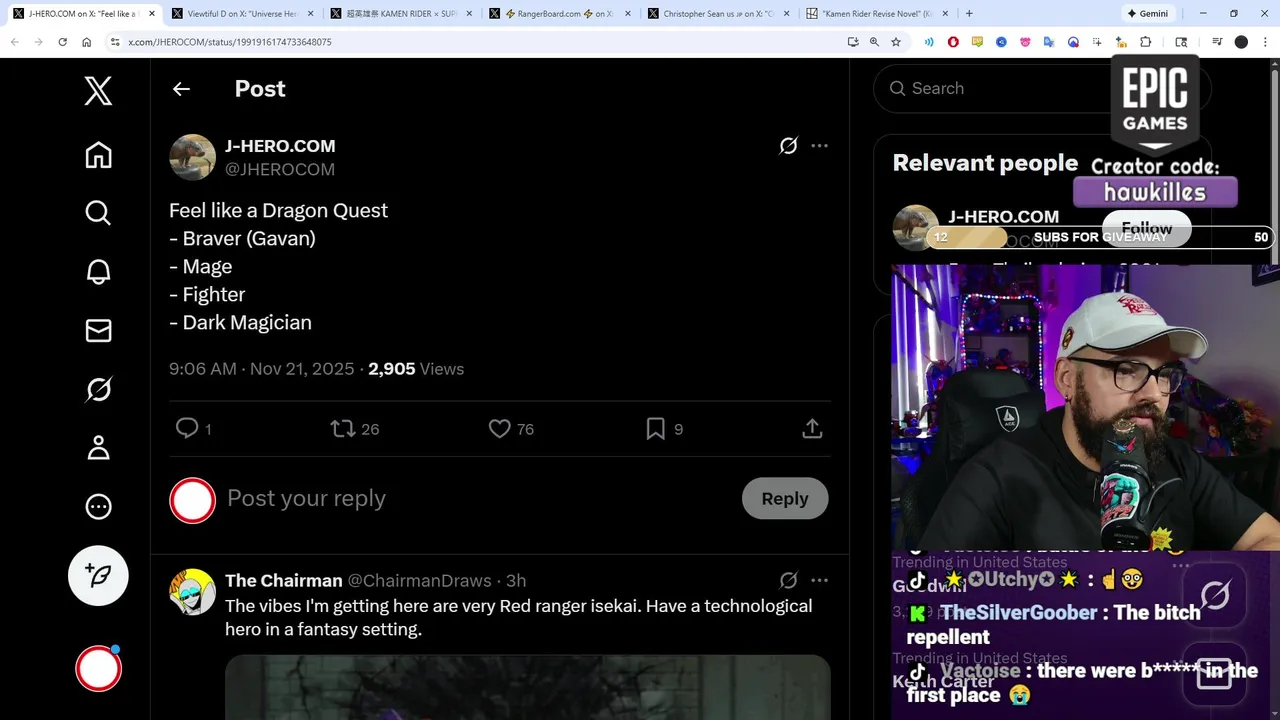Screen dimensions: 1280x720
Task: Navigate forward in the browser
Action: click(x=38, y=42)
